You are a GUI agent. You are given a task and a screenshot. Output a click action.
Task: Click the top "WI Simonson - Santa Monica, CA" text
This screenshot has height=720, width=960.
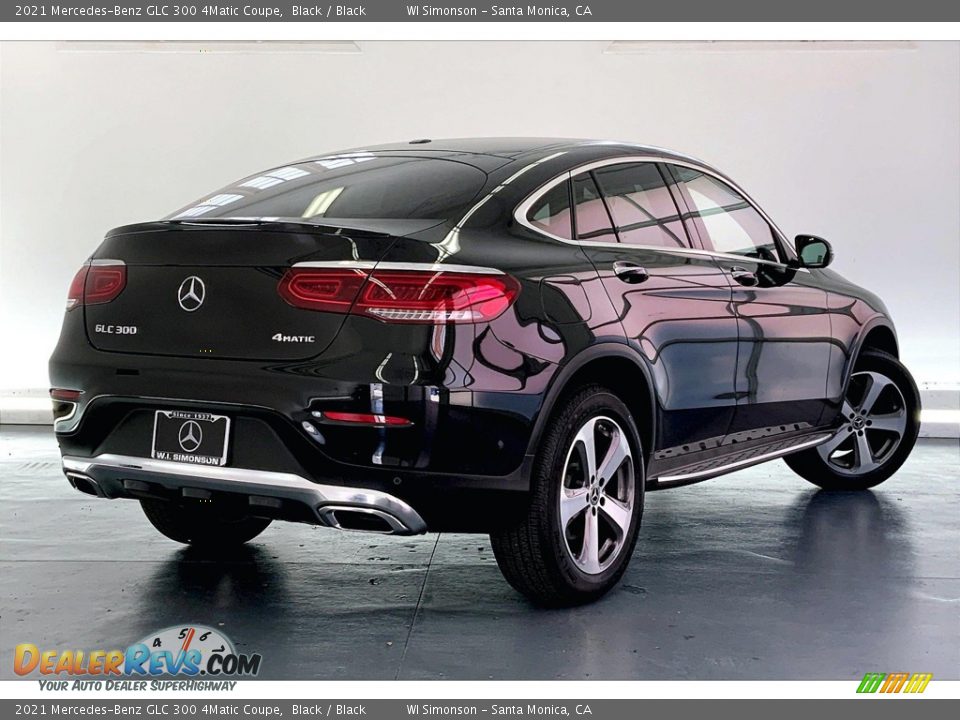(499, 10)
